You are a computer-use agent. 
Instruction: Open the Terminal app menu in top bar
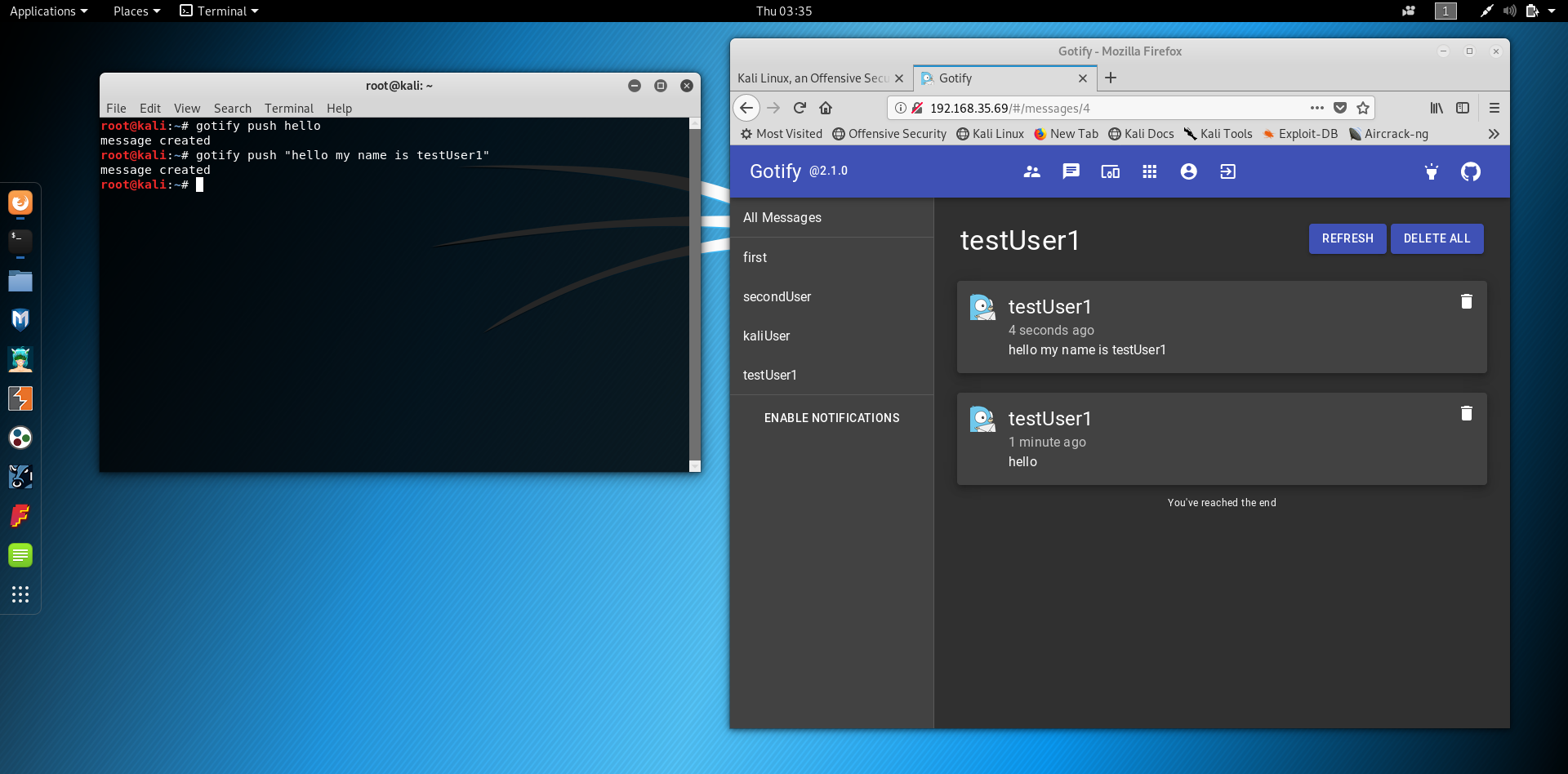click(x=219, y=11)
